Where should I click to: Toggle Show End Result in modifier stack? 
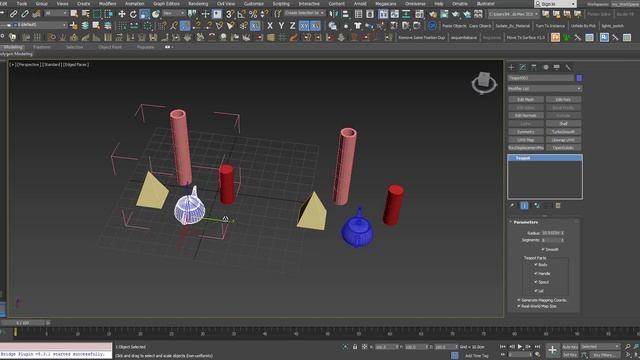[524, 205]
